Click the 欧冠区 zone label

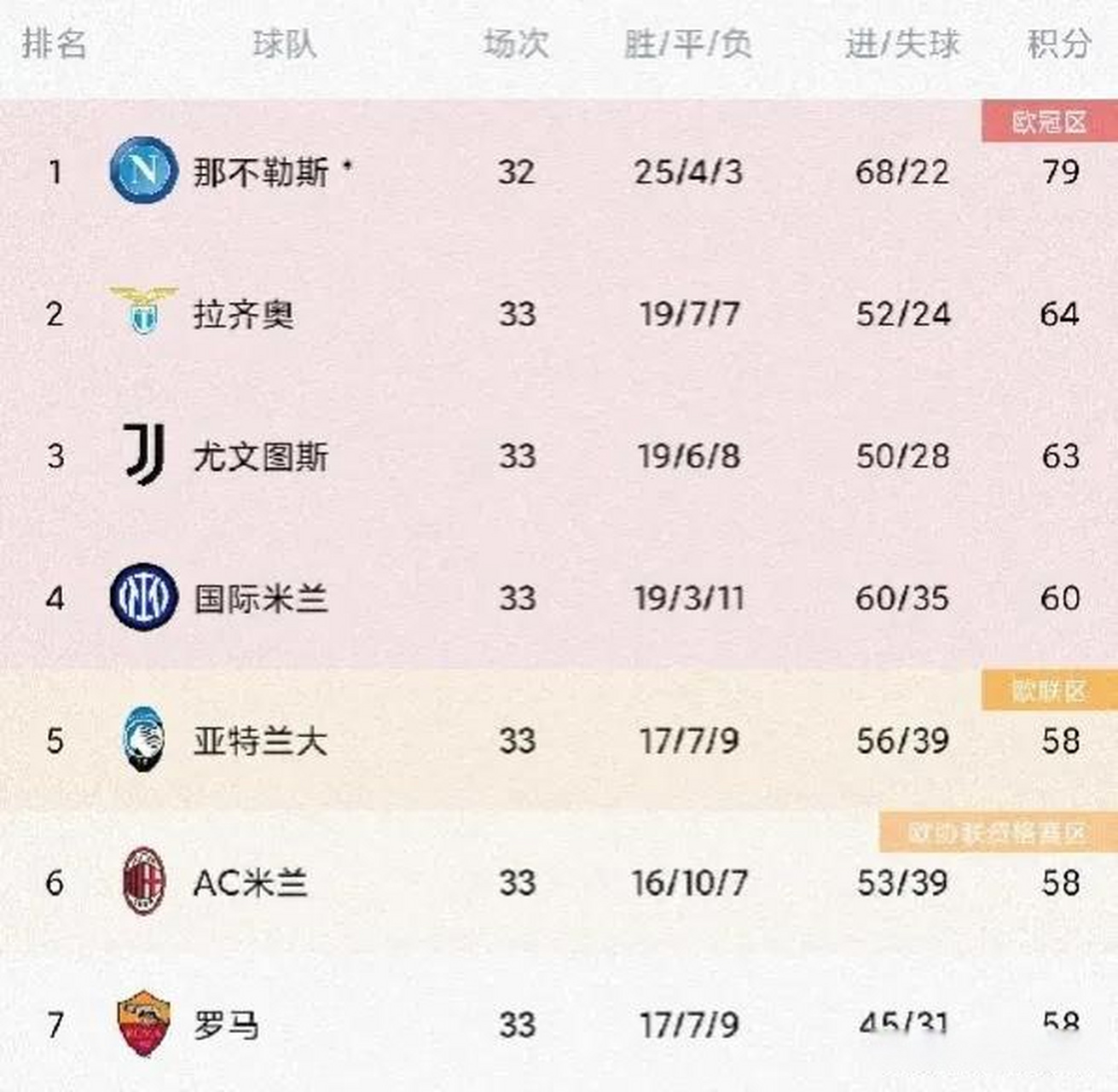[1049, 122]
